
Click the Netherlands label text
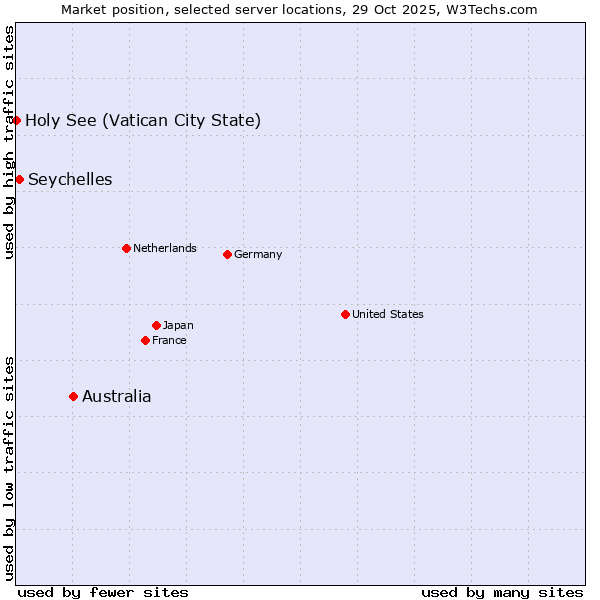click(165, 248)
